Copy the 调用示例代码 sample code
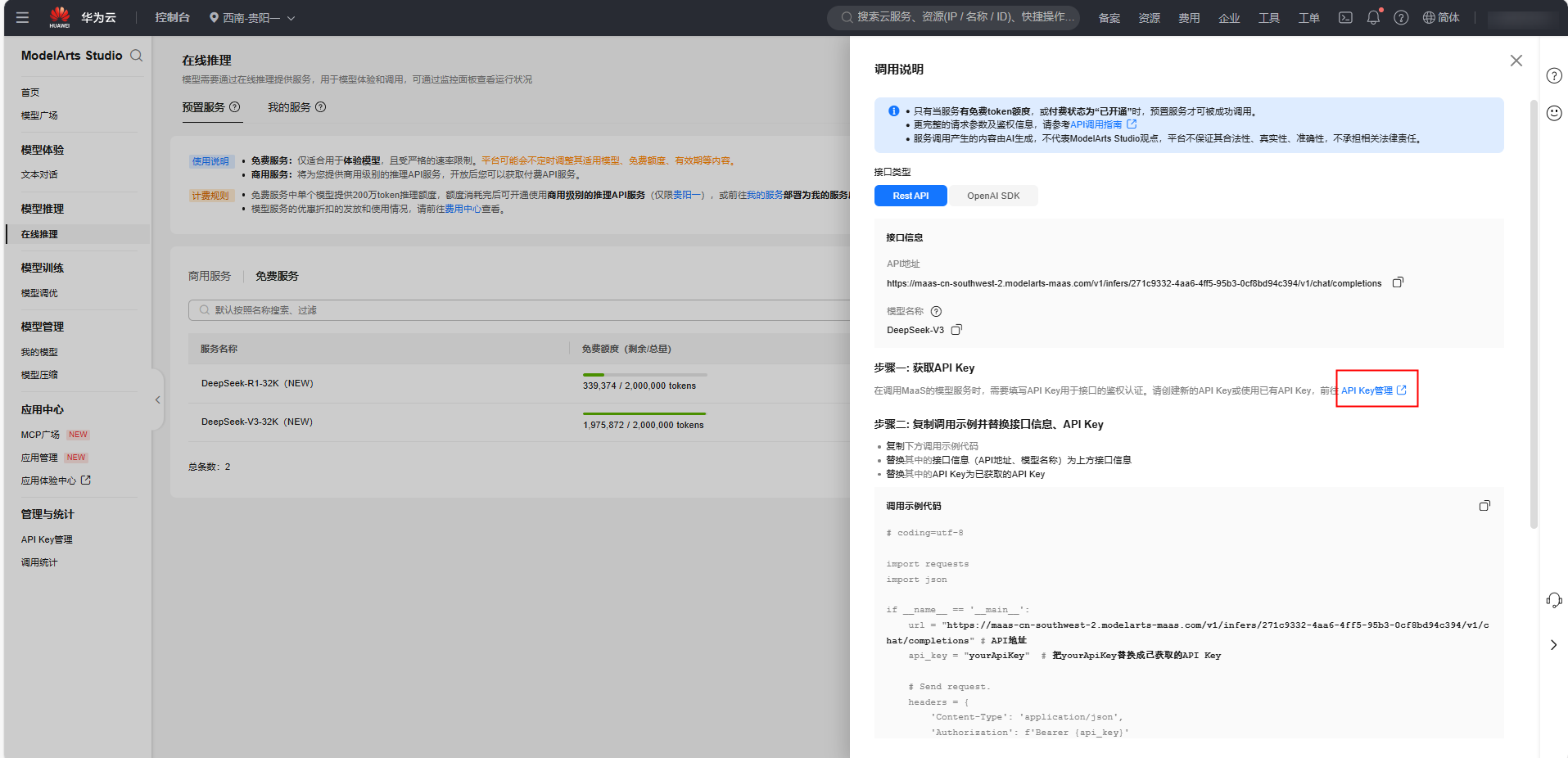The height and width of the screenshot is (758, 1568). (1484, 506)
